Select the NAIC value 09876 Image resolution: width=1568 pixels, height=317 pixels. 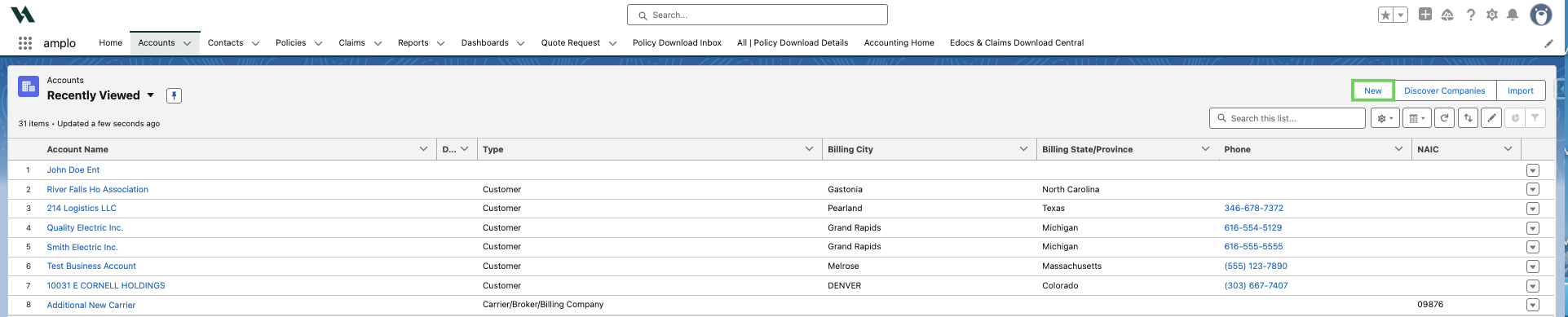pos(1430,305)
